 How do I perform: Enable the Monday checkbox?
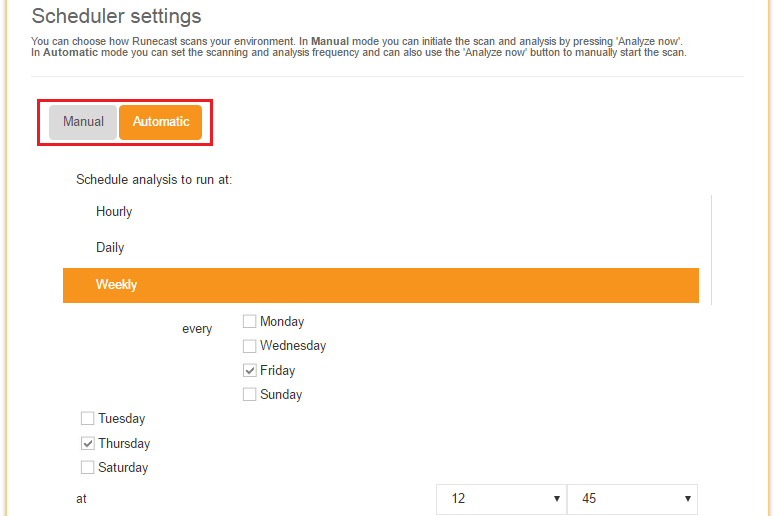click(249, 322)
